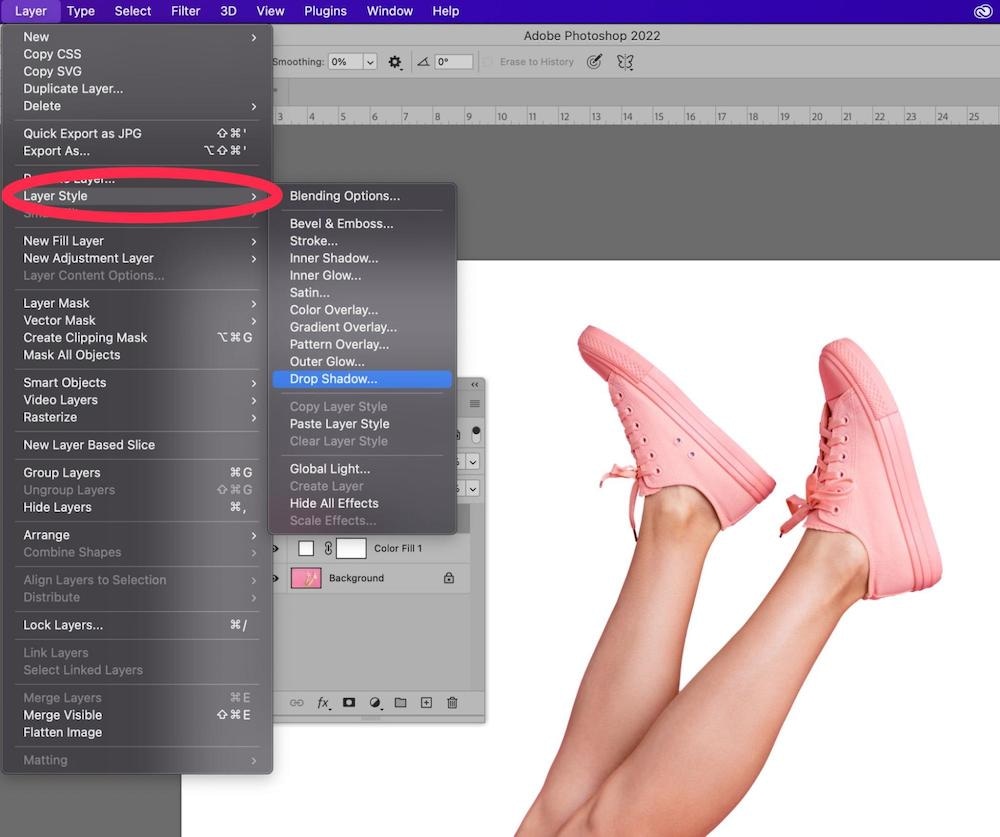The image size is (1000, 837).
Task: Toggle visibility of Background layer
Action: pos(275,578)
